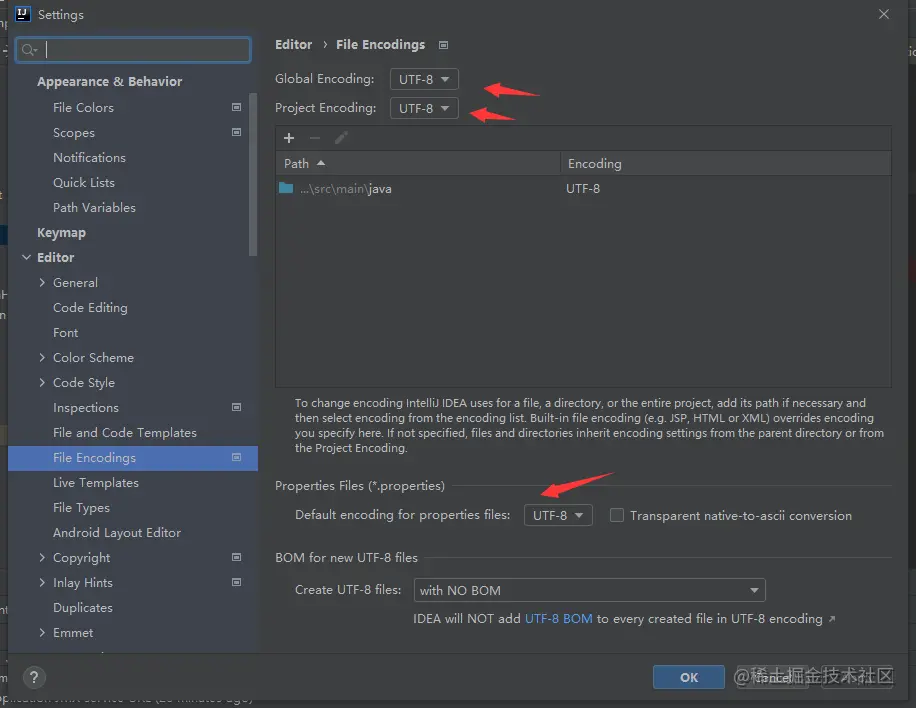This screenshot has height=708, width=916.
Task: Expand the Copyright node
Action: (x=42, y=557)
